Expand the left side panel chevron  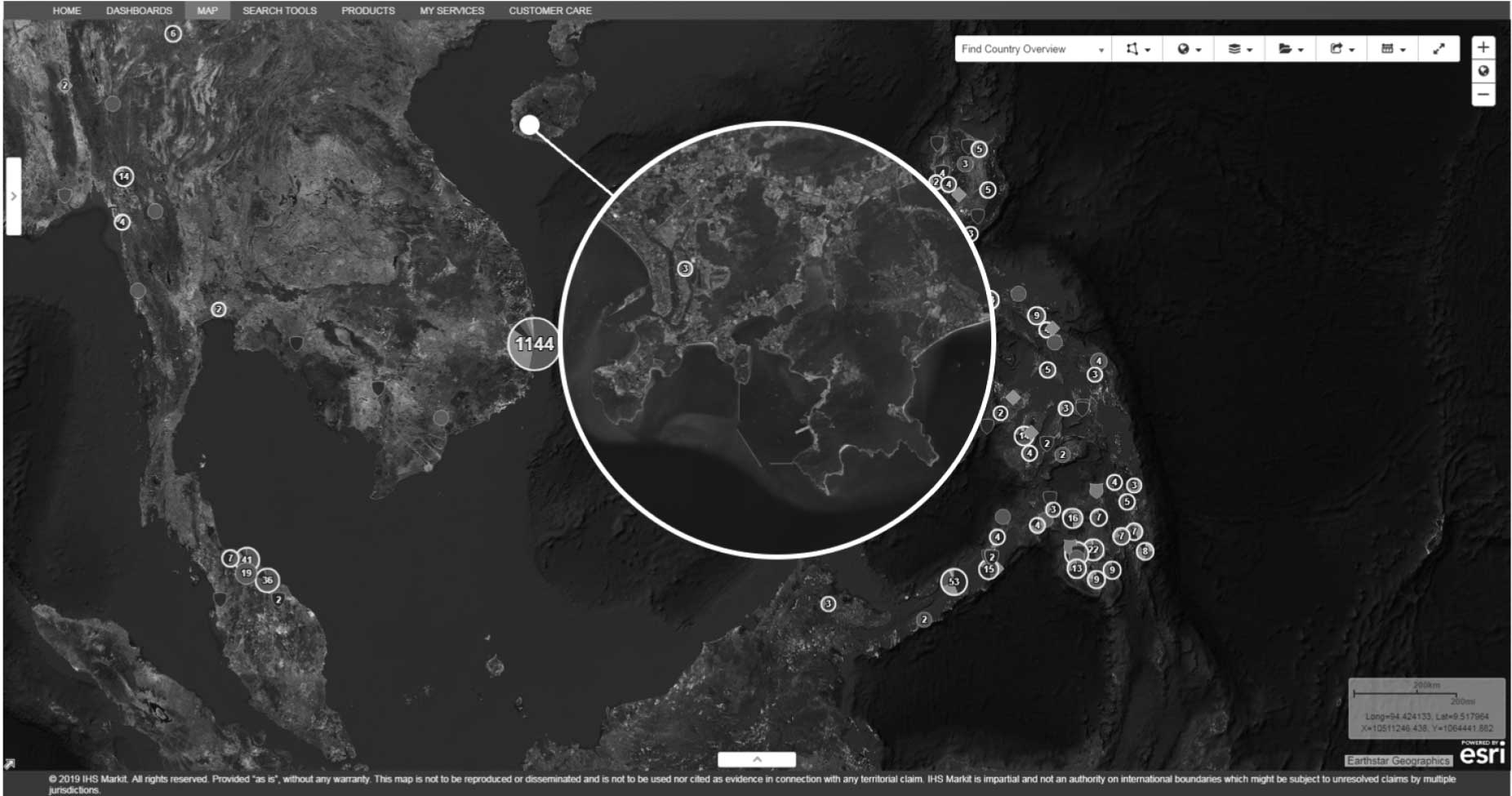click(x=13, y=196)
